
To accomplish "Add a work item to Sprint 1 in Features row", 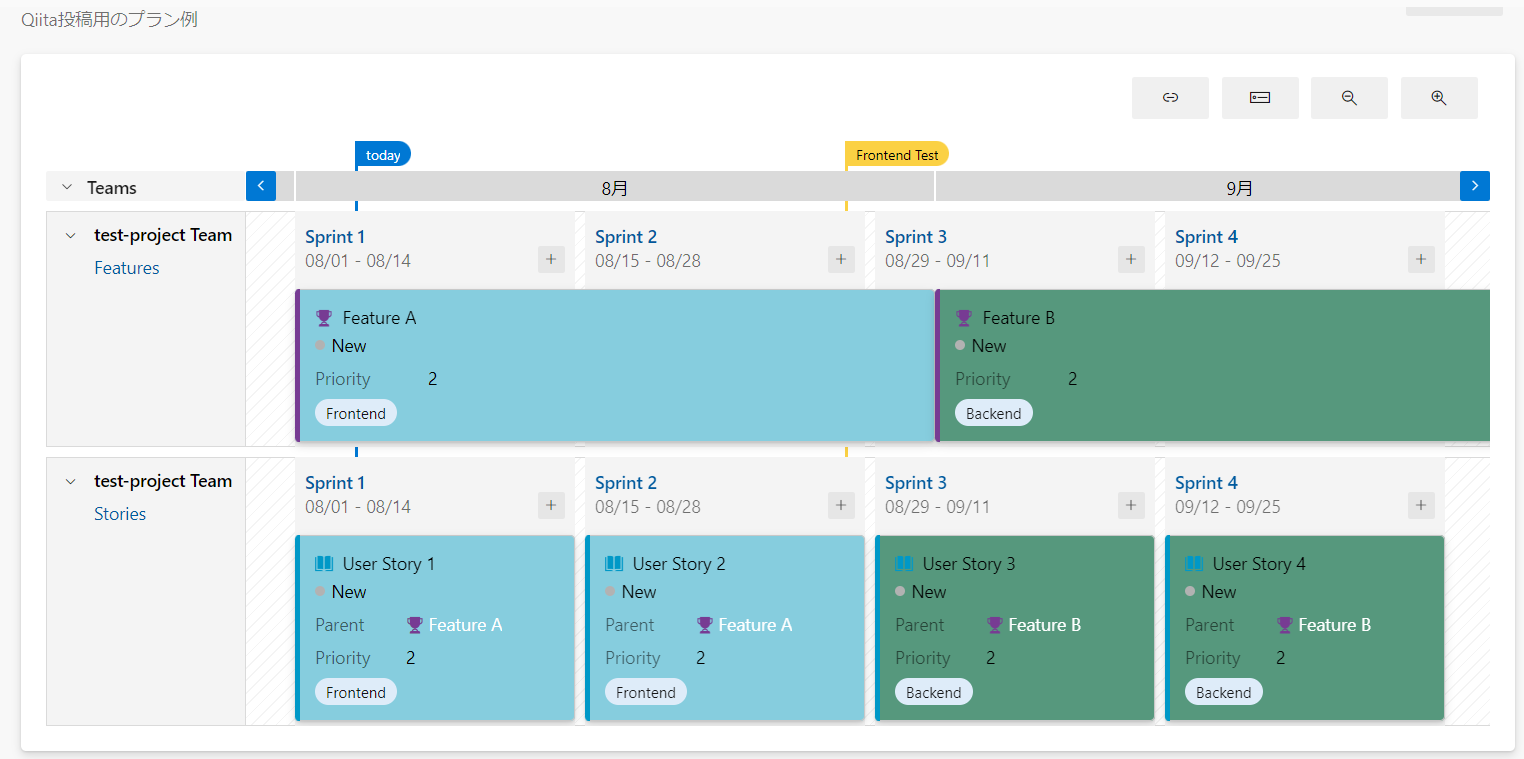I will 551,259.
